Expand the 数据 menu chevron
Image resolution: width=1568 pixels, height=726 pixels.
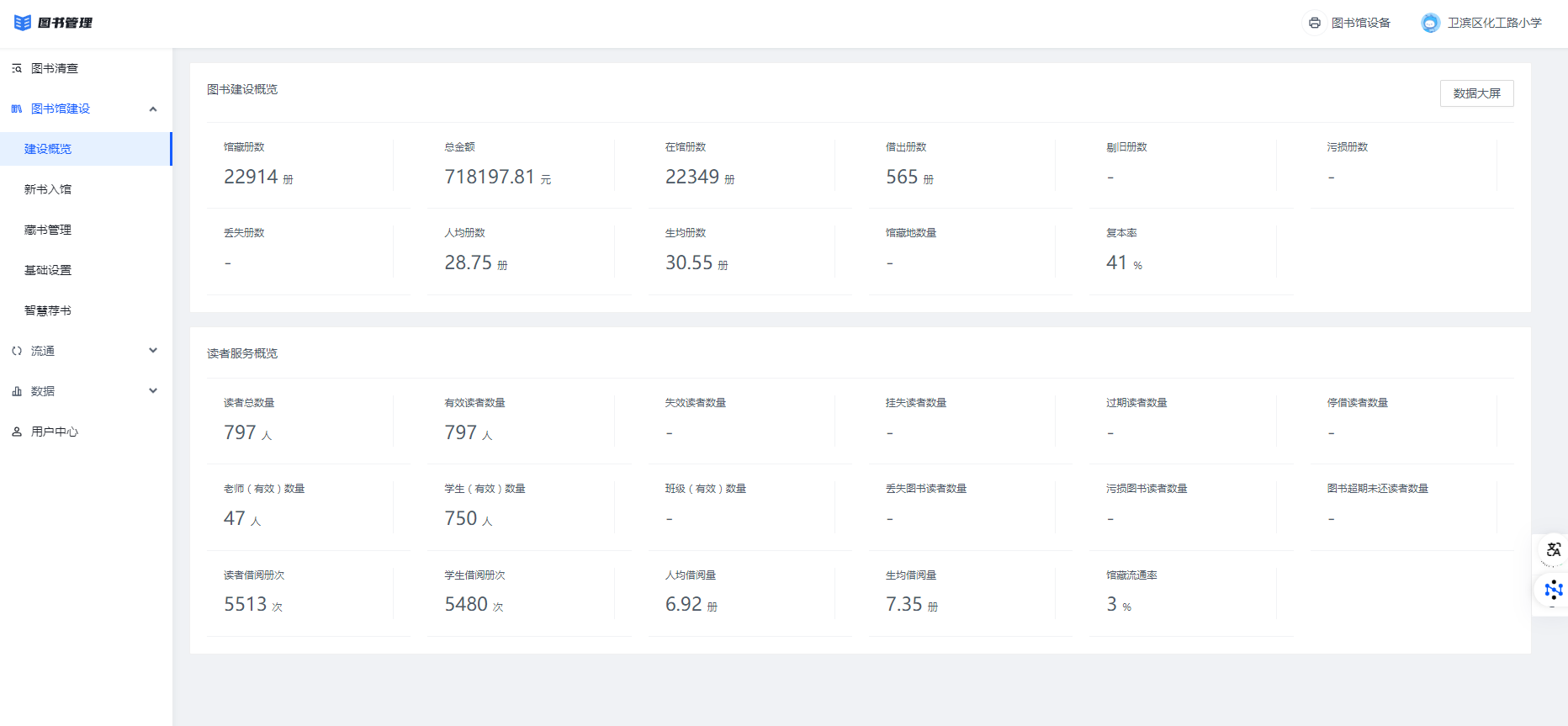click(x=153, y=391)
